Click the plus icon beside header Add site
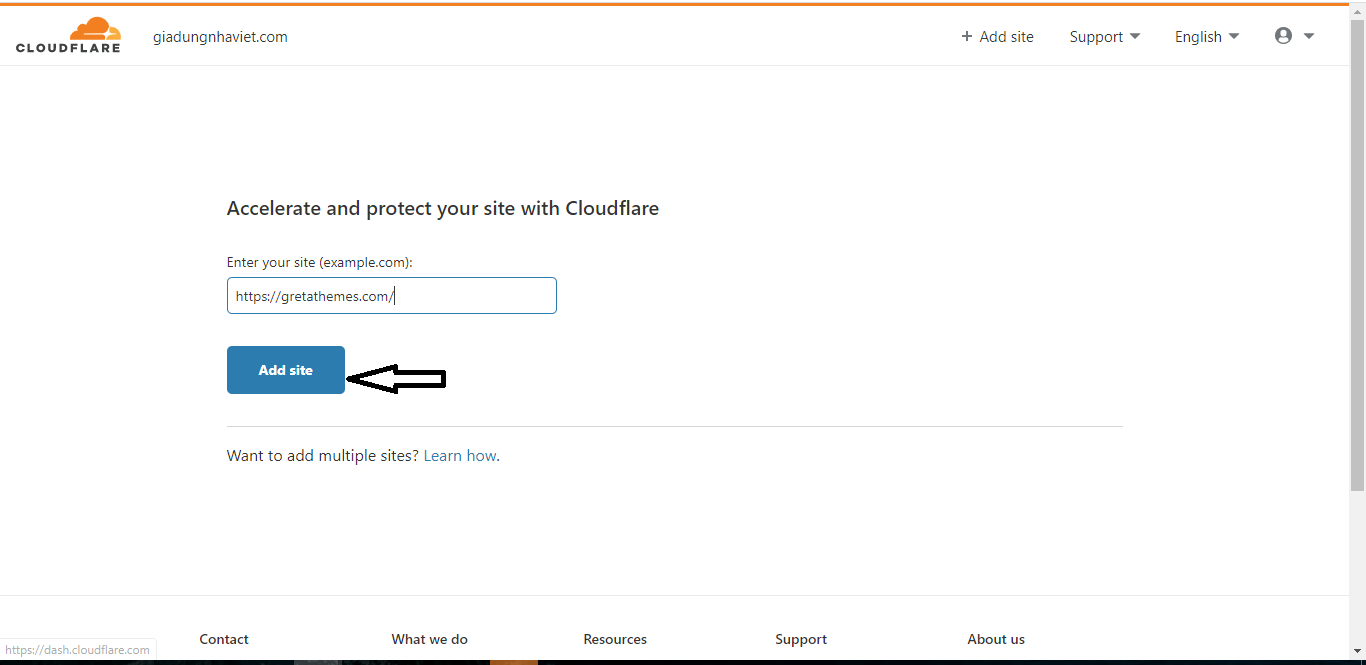This screenshot has width=1366, height=665. point(966,37)
